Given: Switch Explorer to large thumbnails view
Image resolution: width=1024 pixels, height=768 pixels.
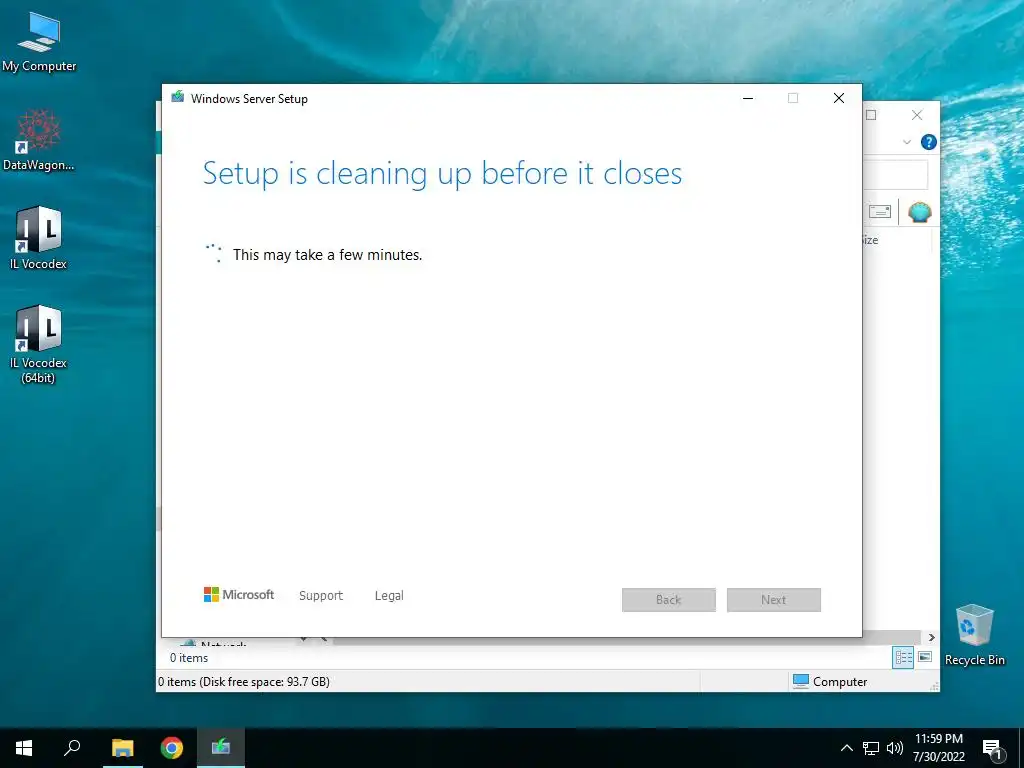Looking at the screenshot, I should (925, 657).
